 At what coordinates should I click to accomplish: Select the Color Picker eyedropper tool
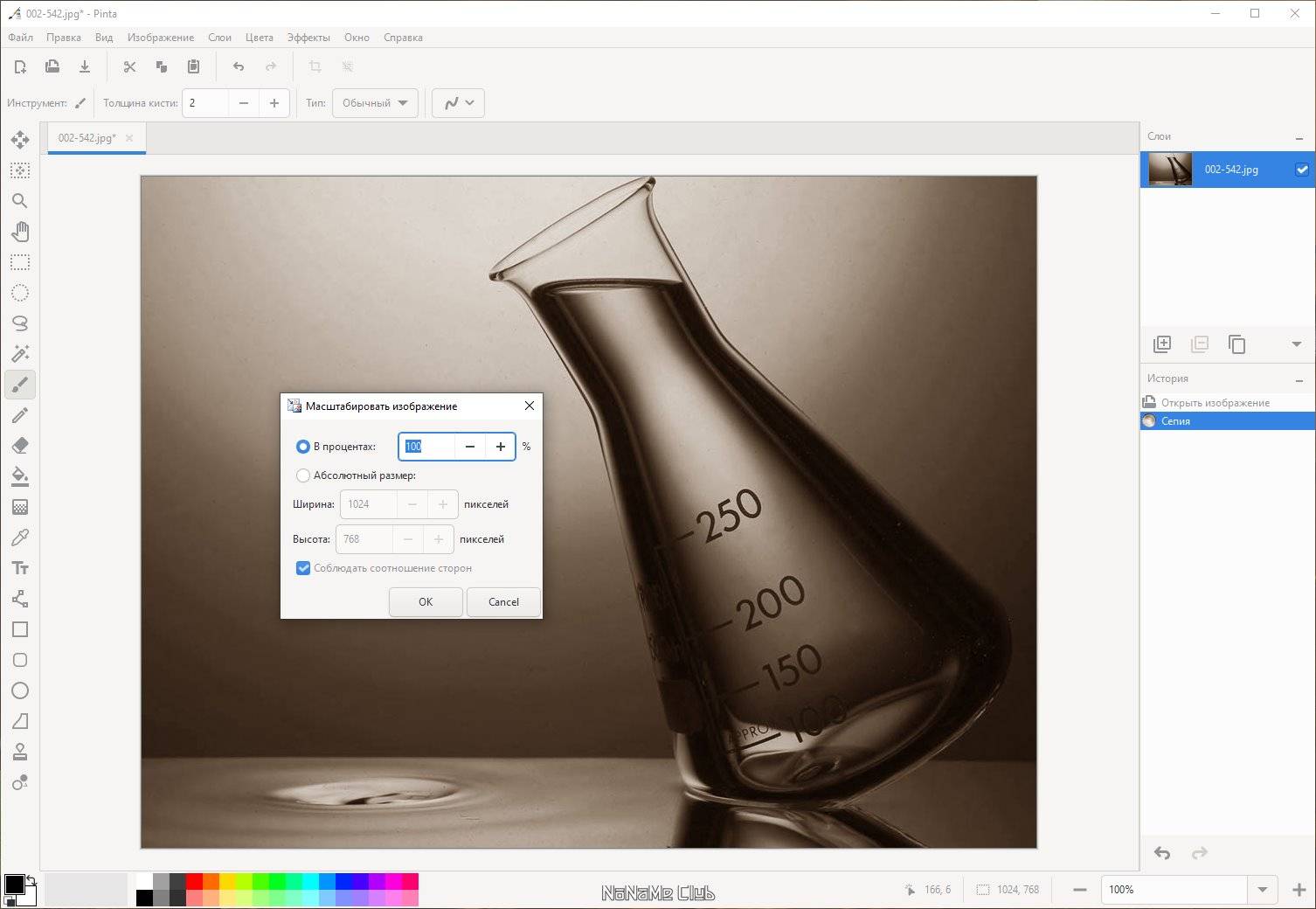[20, 538]
